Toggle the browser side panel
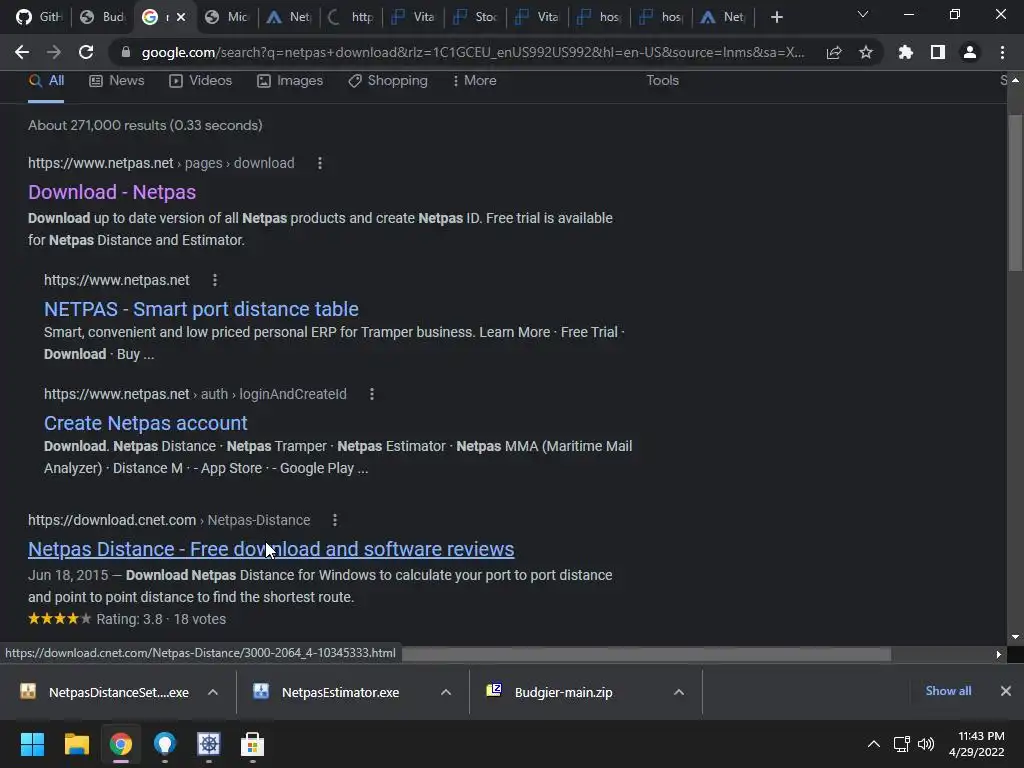 (938, 52)
